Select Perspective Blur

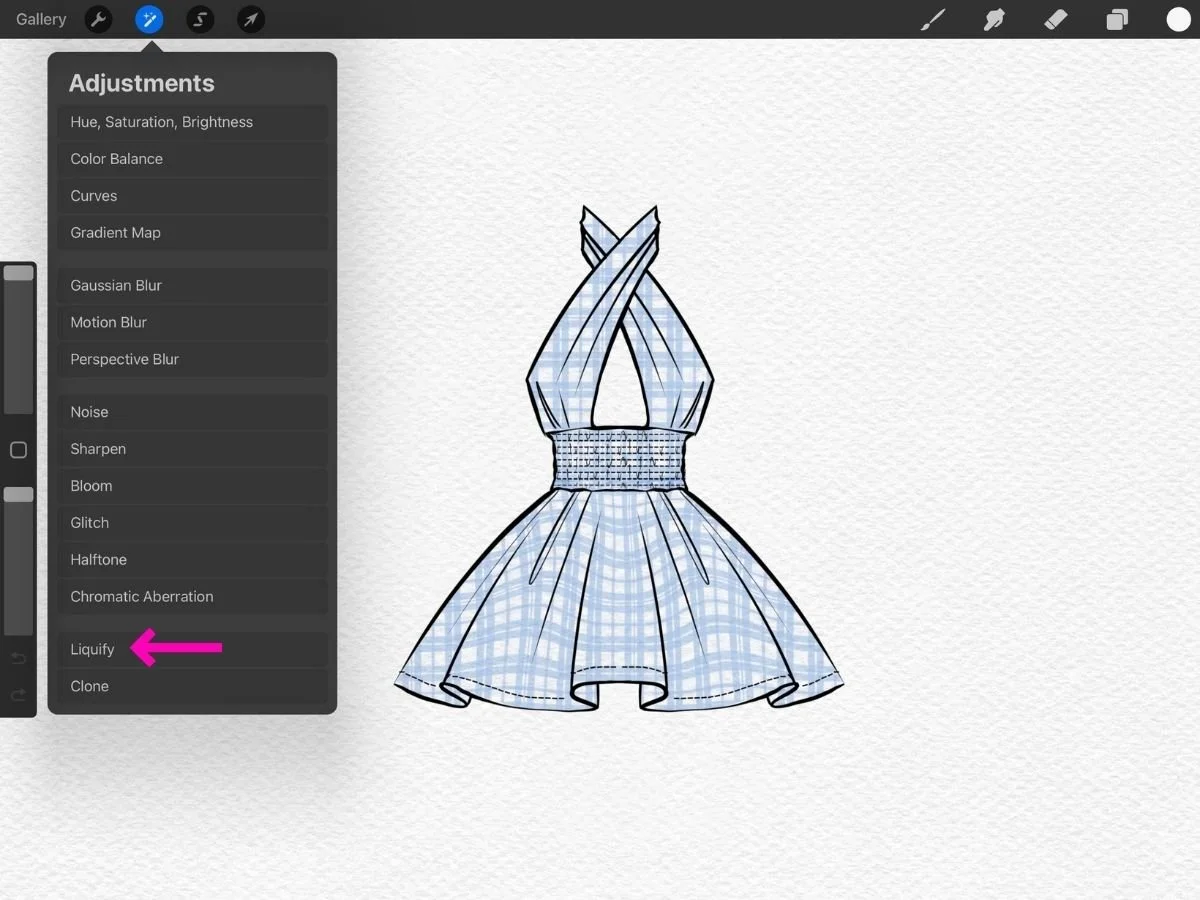coord(192,359)
